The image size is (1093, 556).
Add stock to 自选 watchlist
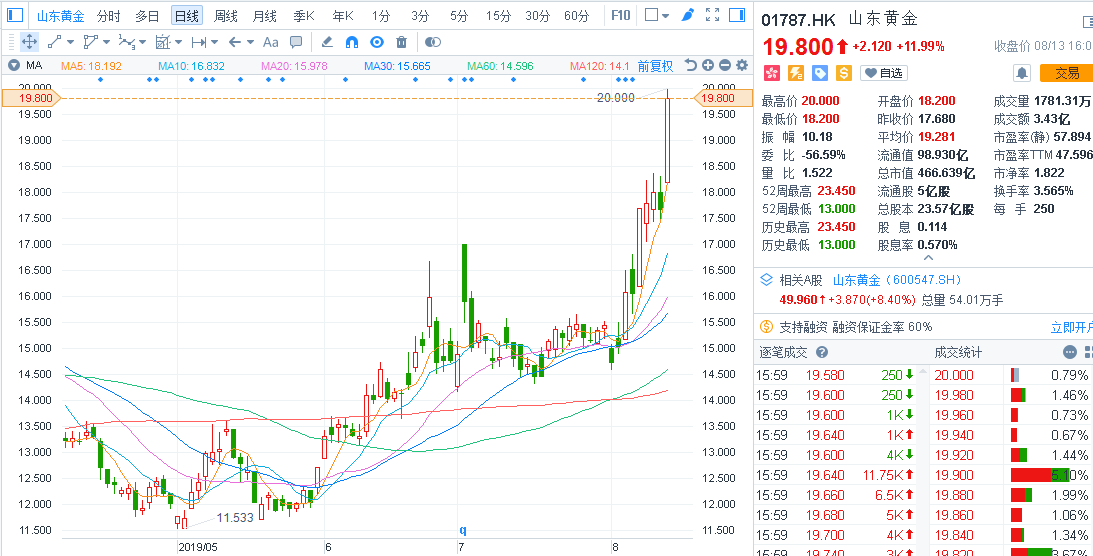883,72
